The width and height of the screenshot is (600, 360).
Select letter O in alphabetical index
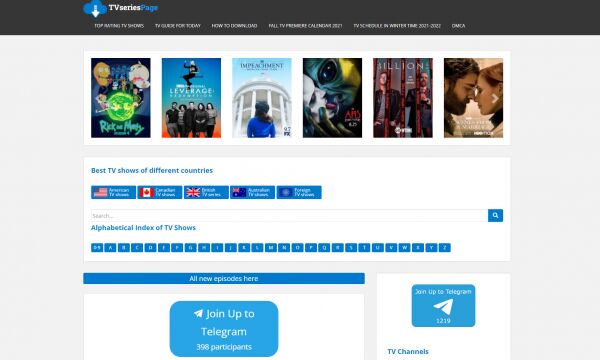coord(297,248)
